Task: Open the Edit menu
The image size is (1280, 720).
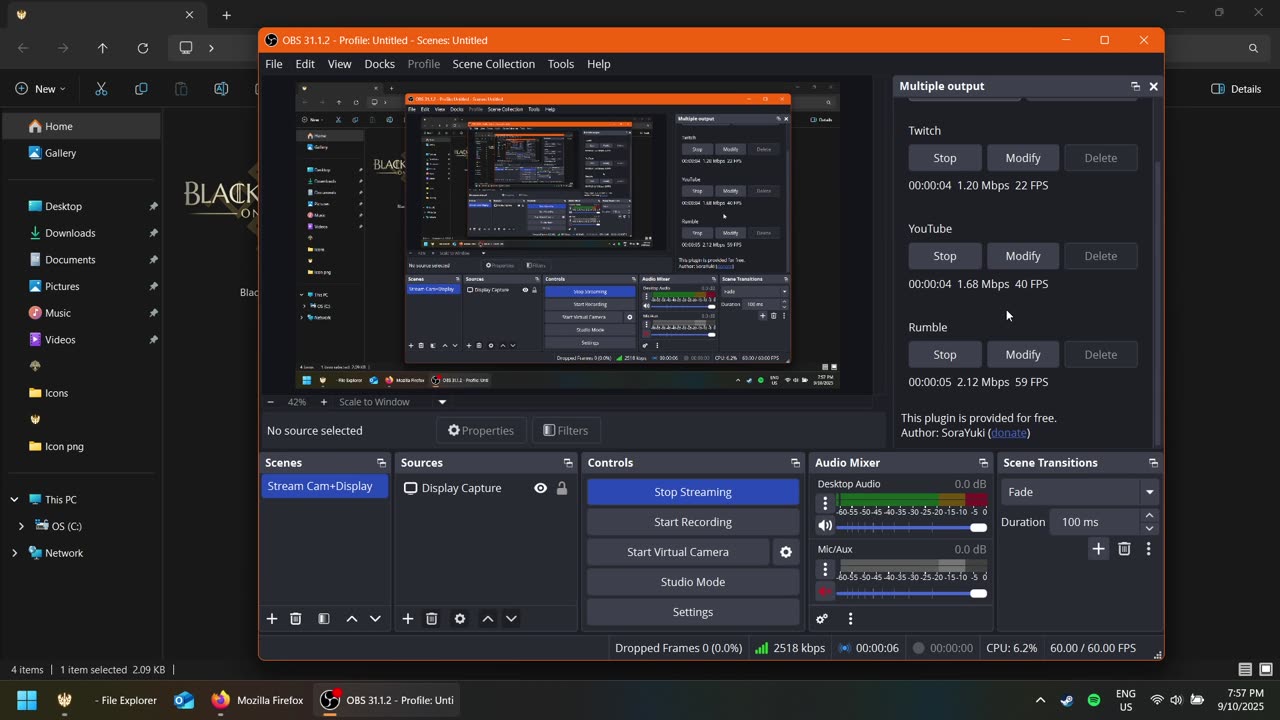Action: coord(305,64)
